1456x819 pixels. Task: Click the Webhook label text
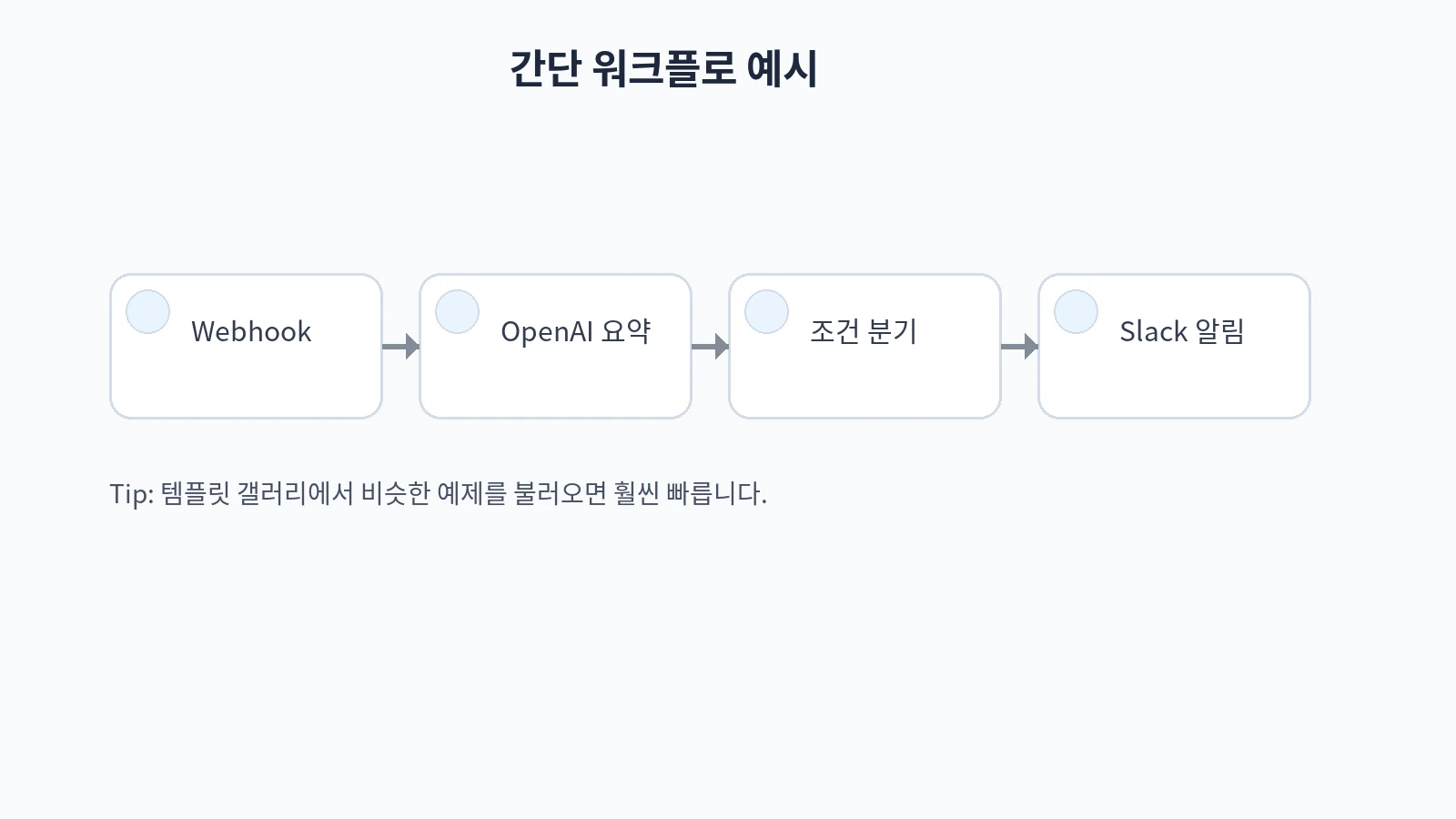click(251, 331)
